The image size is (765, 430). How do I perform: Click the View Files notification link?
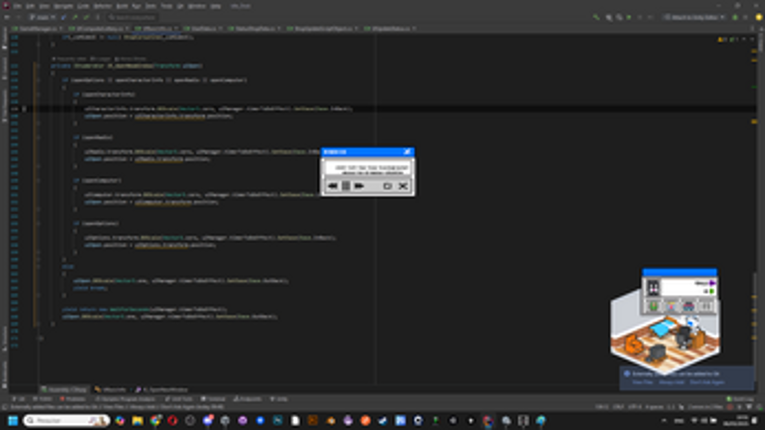point(643,382)
